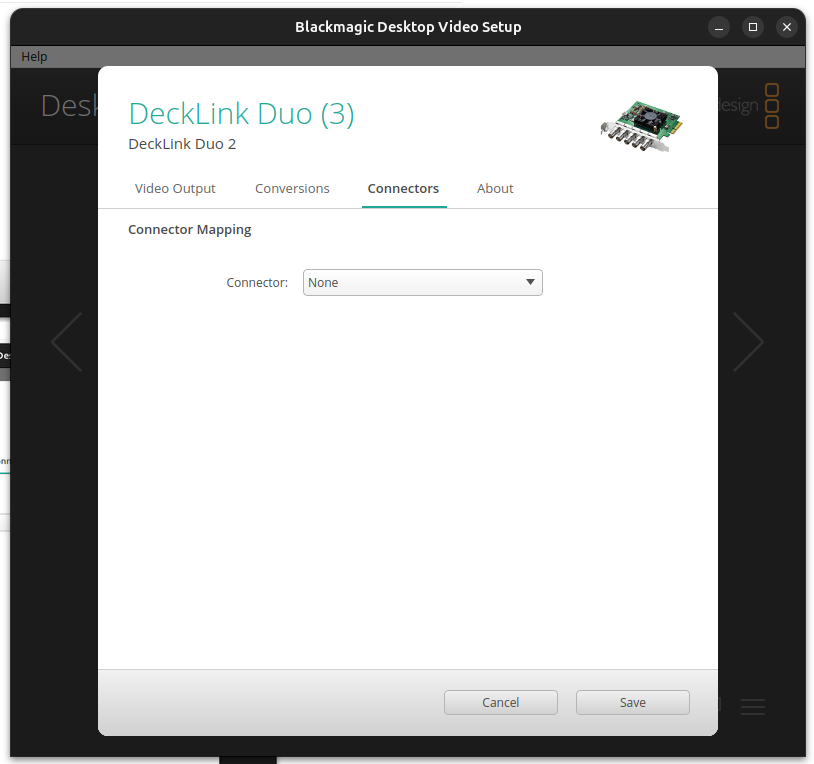This screenshot has height=764, width=814.
Task: Click the Connector Mapping section heading
Action: [x=190, y=230]
